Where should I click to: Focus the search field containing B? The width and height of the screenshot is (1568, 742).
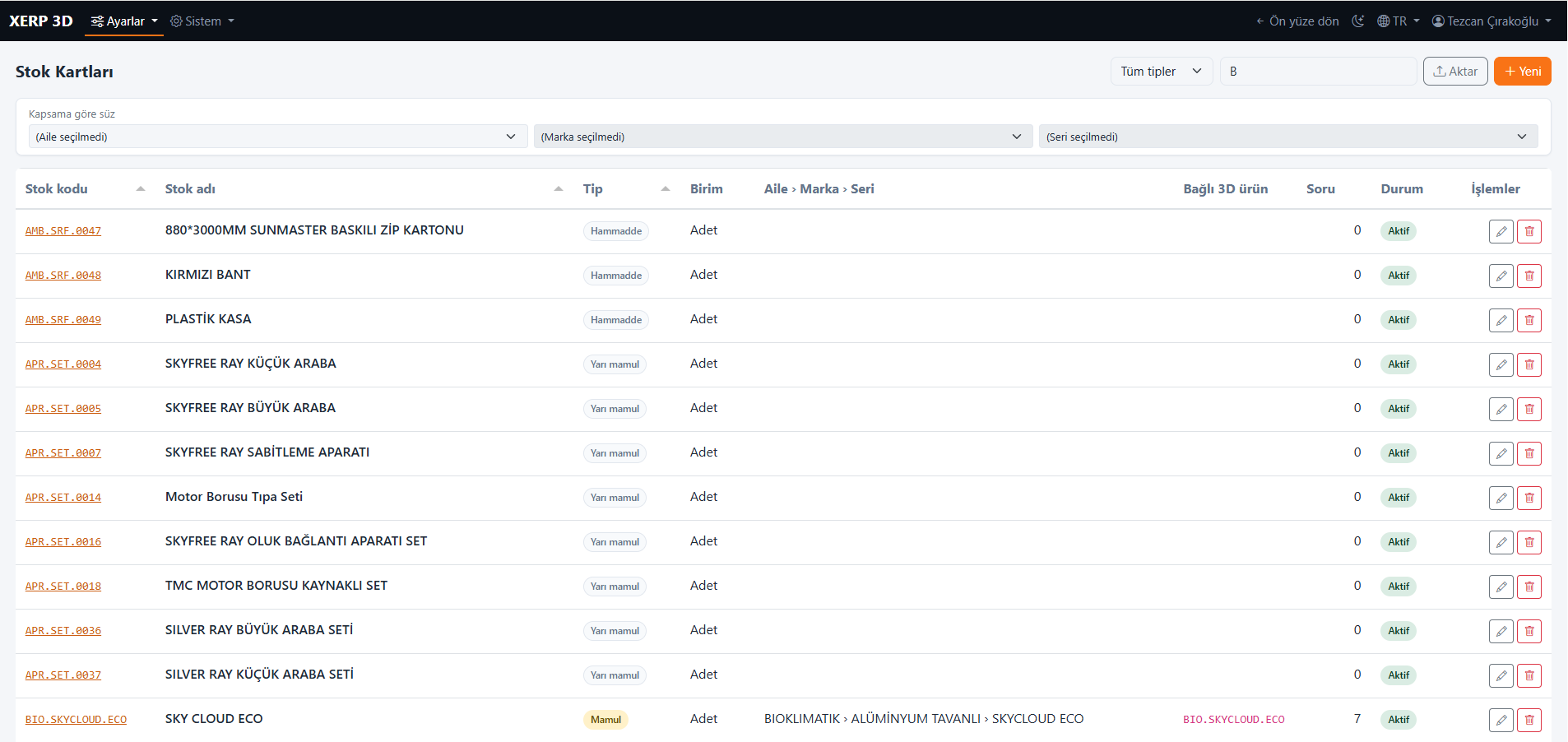tap(1318, 72)
